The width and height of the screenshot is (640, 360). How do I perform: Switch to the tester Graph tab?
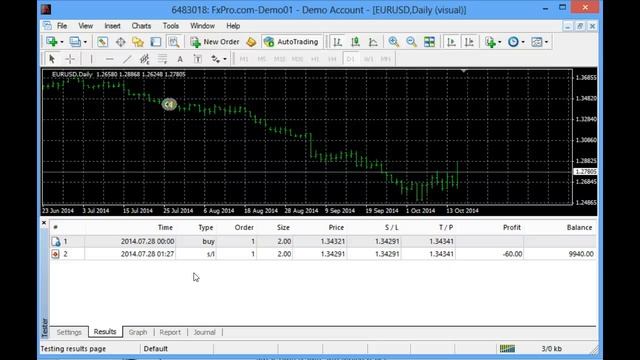138,332
